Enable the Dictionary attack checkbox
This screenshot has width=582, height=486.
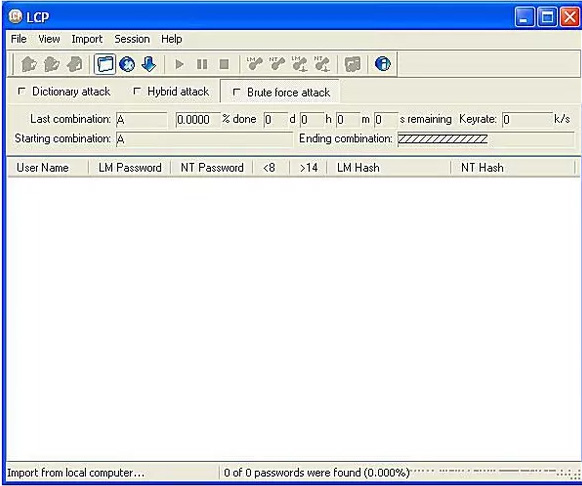click(22, 91)
